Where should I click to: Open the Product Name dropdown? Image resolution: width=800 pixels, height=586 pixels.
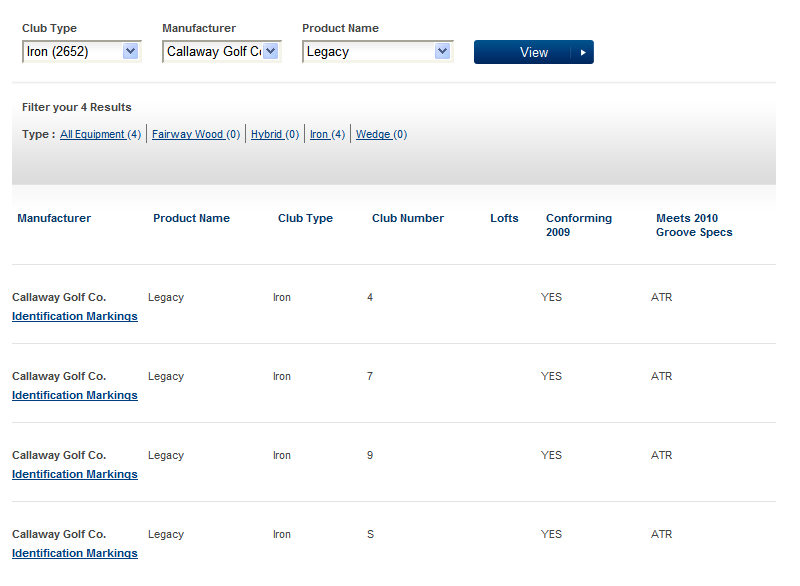[378, 52]
